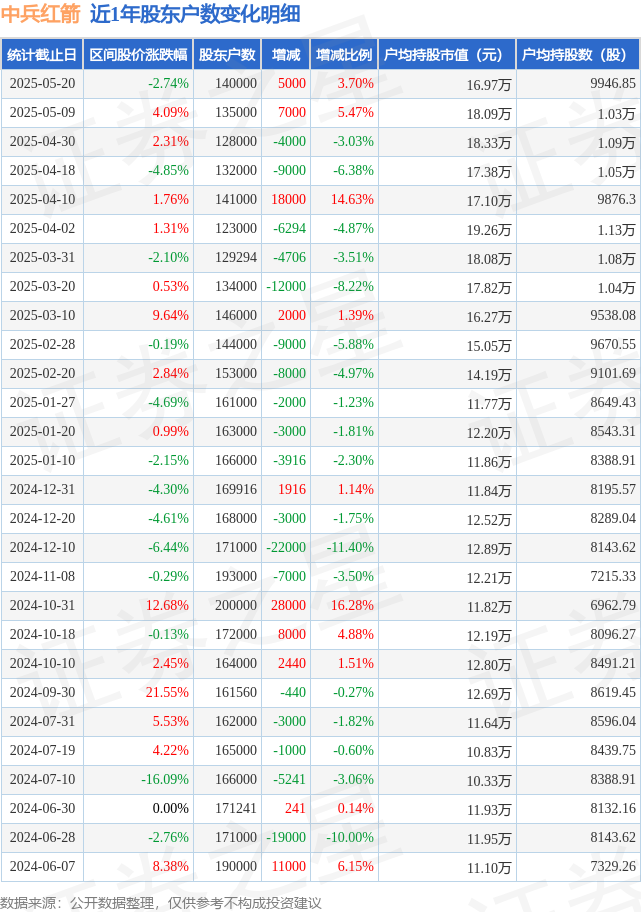Click the 21.55% price change cell
The image size is (641, 912).
pyautogui.click(x=138, y=693)
